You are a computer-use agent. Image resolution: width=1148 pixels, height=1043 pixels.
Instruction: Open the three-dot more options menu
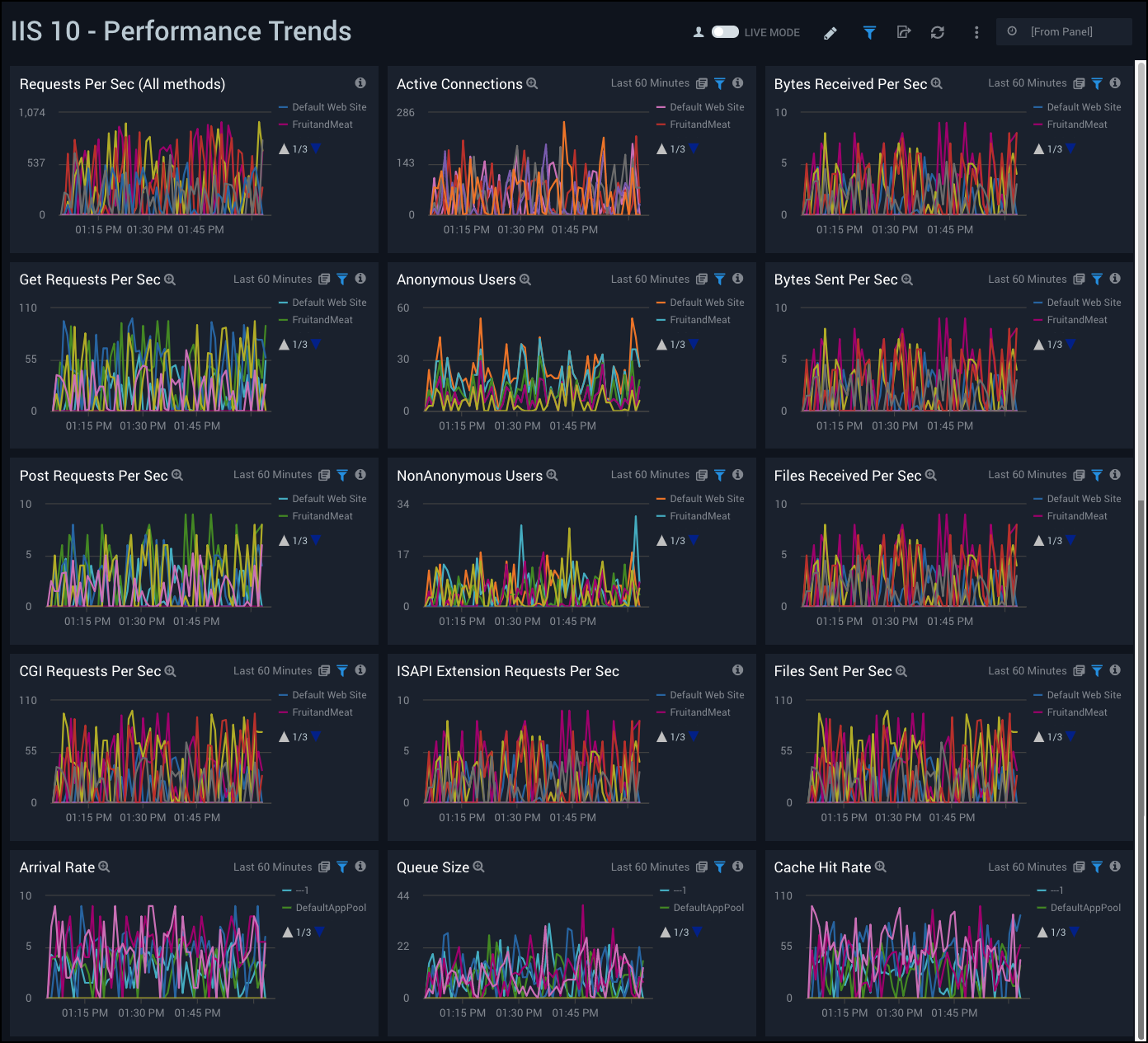point(976,32)
